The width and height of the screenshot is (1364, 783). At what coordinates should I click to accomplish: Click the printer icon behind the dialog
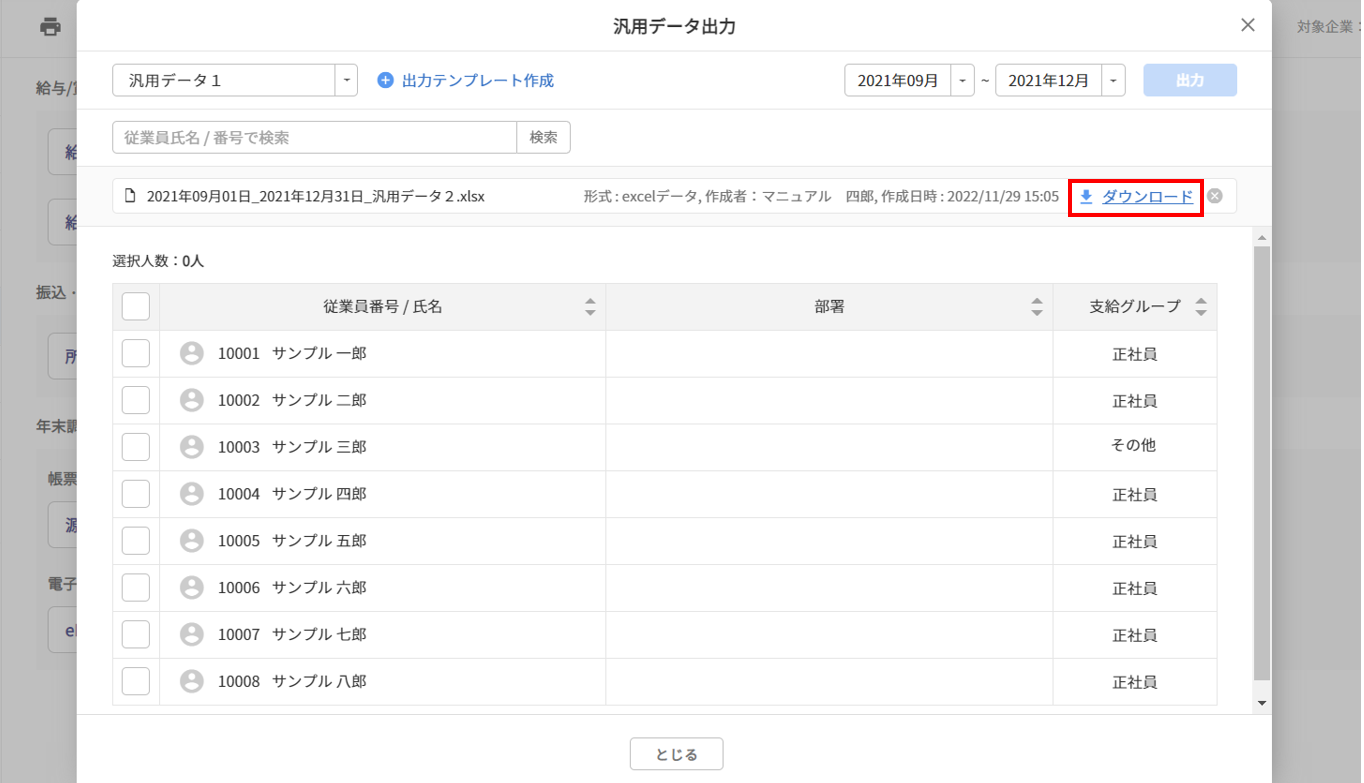pos(50,27)
